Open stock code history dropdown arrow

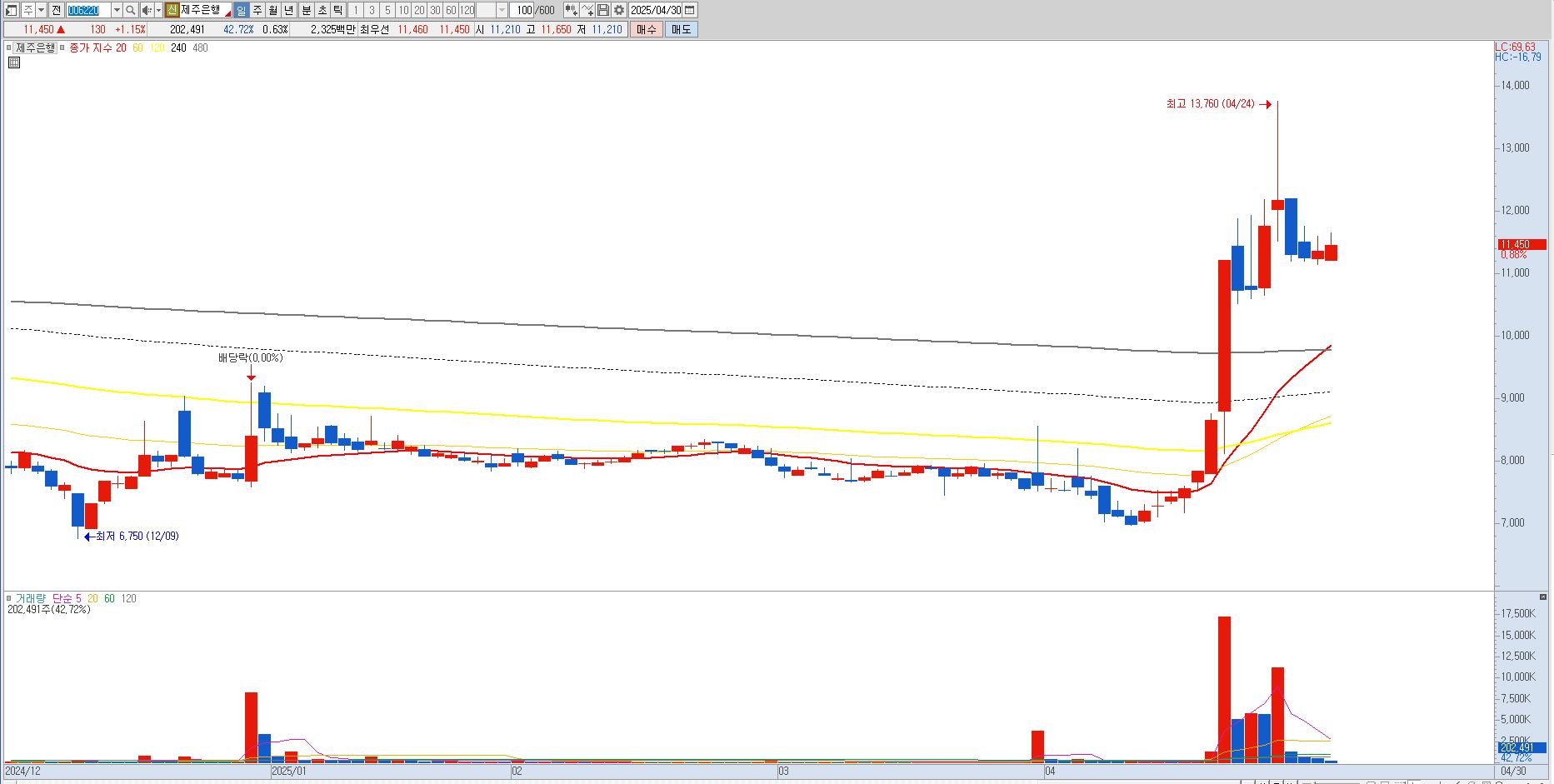point(117,10)
